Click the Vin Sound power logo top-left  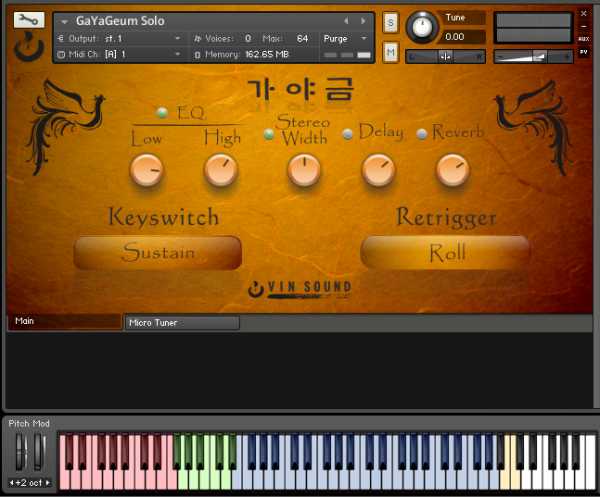tap(28, 47)
